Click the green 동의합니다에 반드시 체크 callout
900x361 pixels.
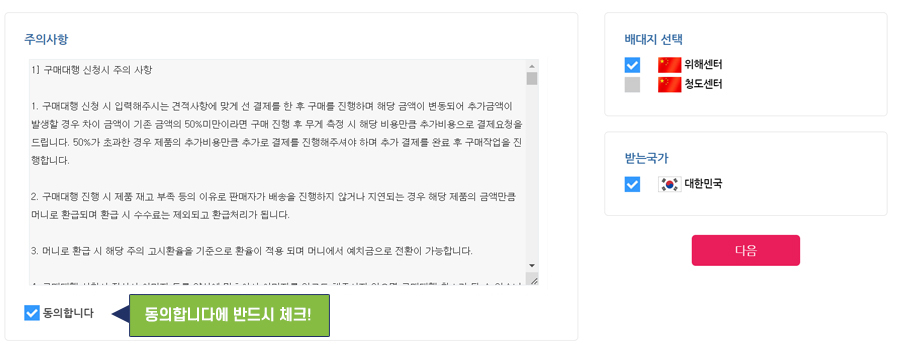pos(229,315)
